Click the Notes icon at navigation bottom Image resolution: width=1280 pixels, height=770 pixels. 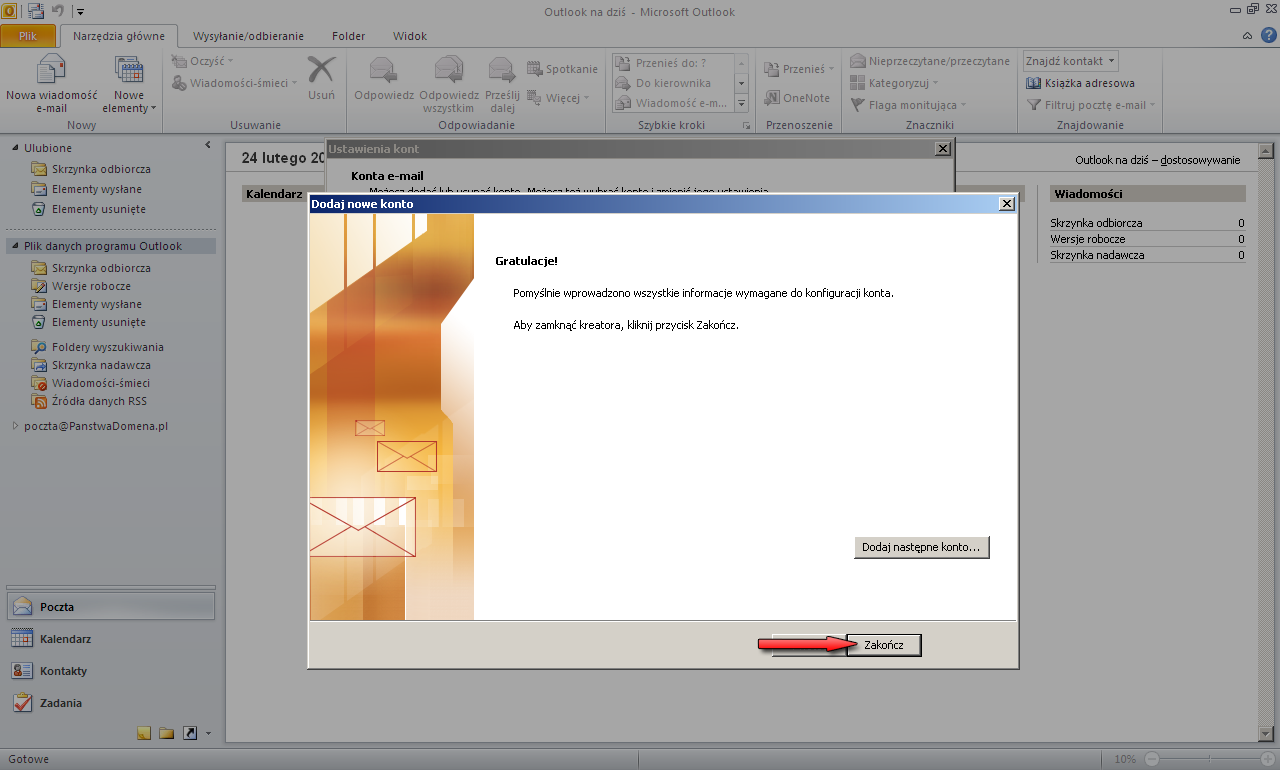click(144, 733)
